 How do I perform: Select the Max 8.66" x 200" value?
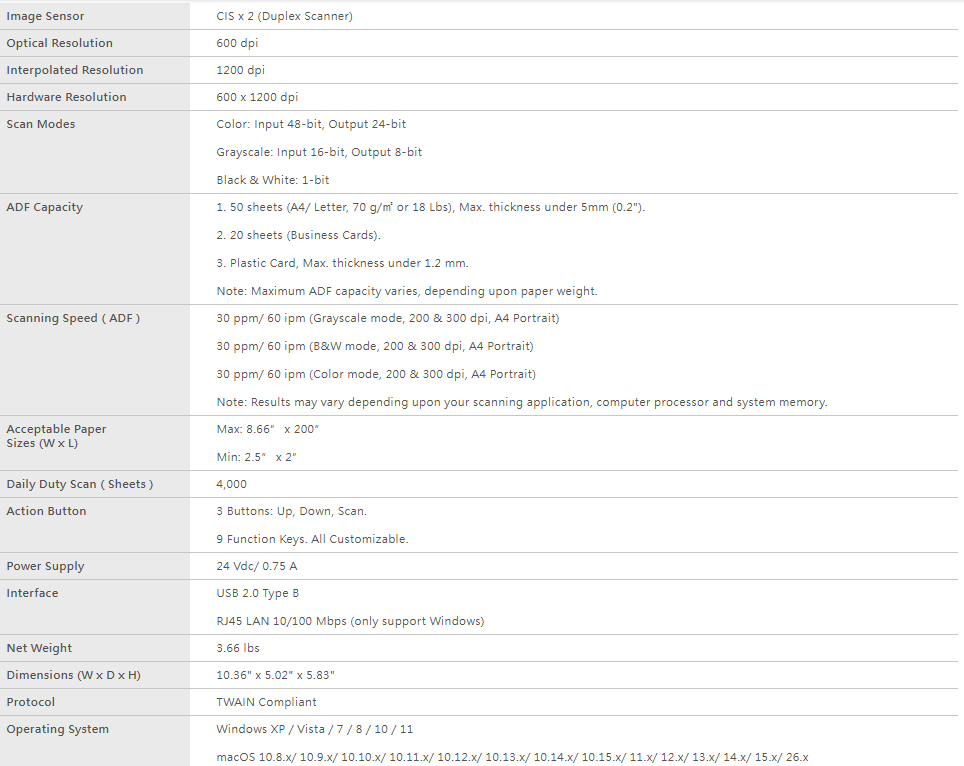pyautogui.click(x=268, y=429)
